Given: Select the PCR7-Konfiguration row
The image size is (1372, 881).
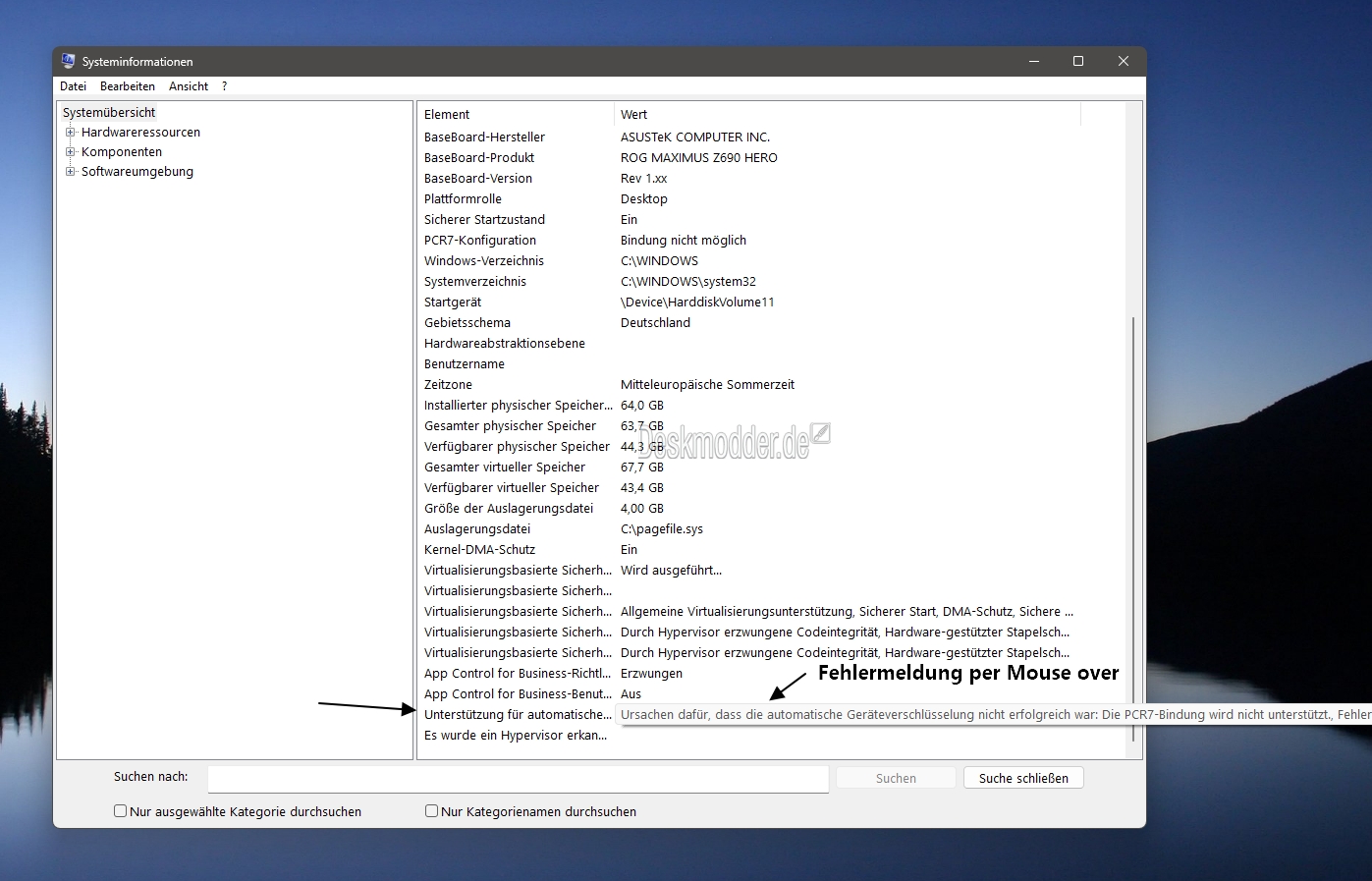Looking at the screenshot, I should 748,241.
